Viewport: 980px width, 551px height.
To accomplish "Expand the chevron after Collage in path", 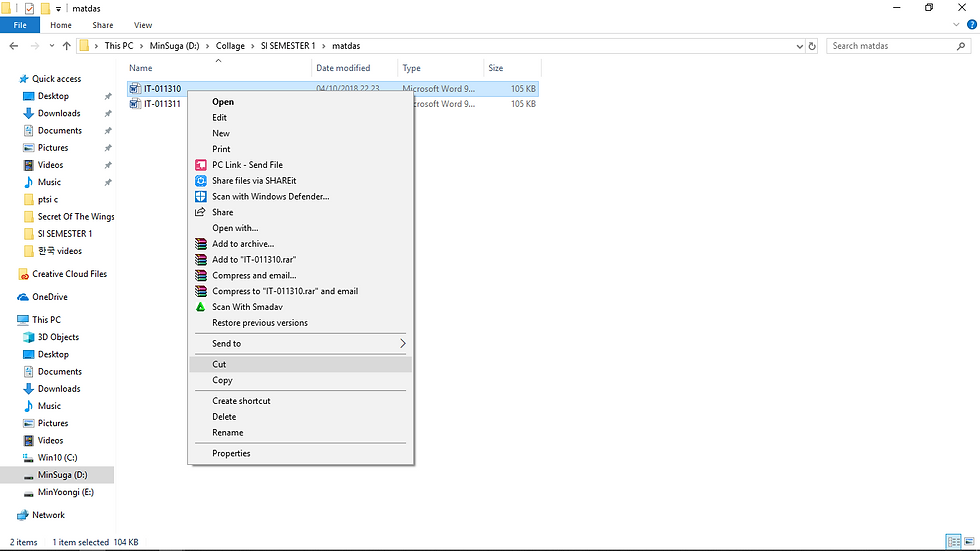I will point(252,46).
